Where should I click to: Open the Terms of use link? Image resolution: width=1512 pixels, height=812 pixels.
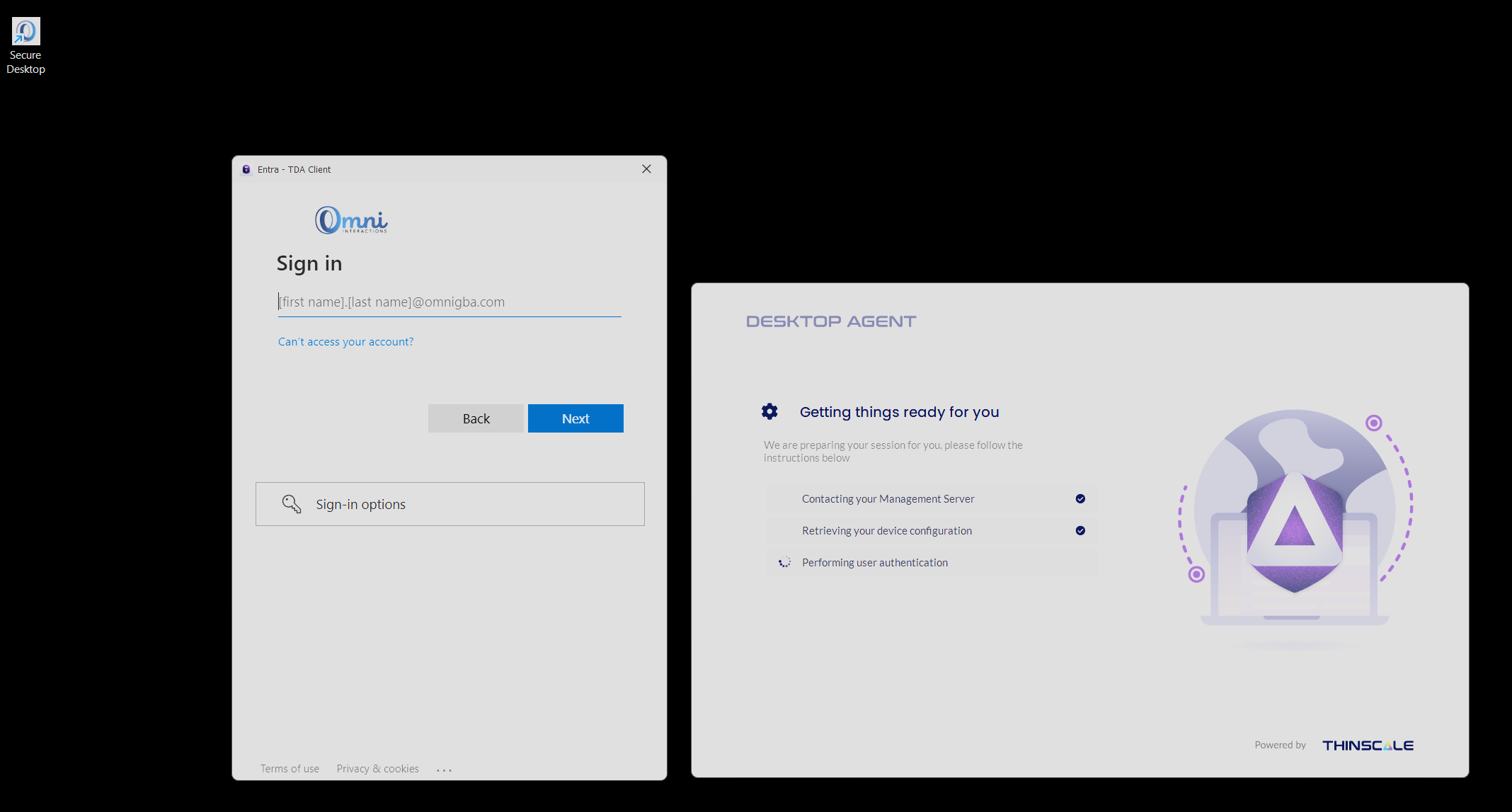tap(290, 769)
